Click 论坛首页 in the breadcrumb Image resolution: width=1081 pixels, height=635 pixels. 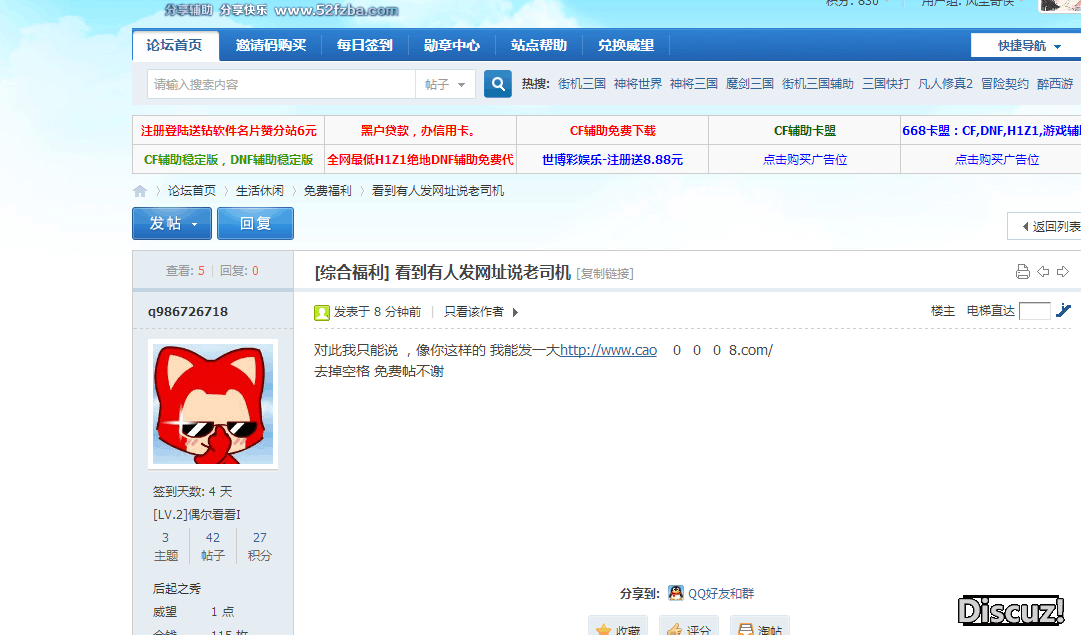point(192,190)
